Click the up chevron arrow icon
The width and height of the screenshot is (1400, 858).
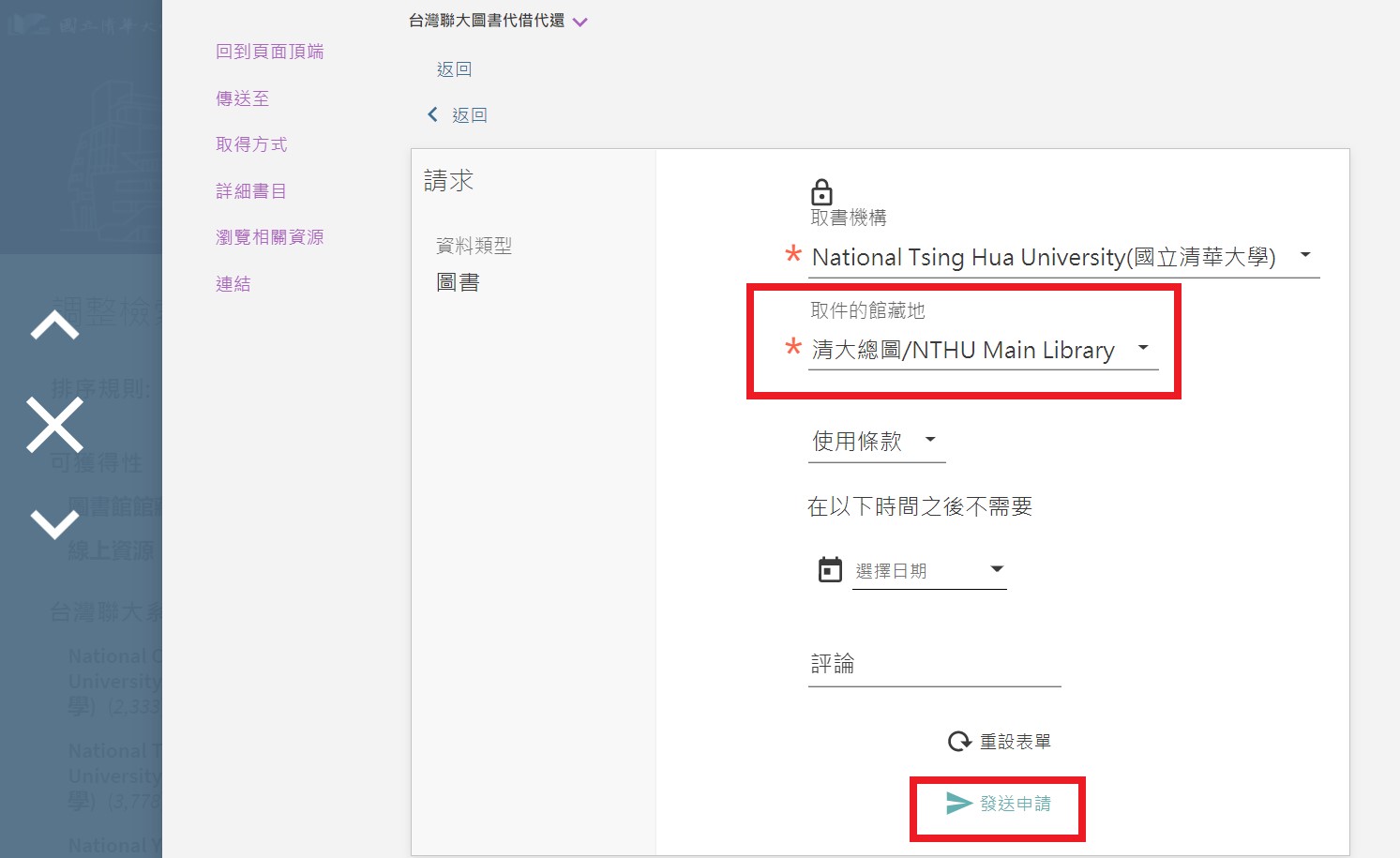pyautogui.click(x=54, y=326)
